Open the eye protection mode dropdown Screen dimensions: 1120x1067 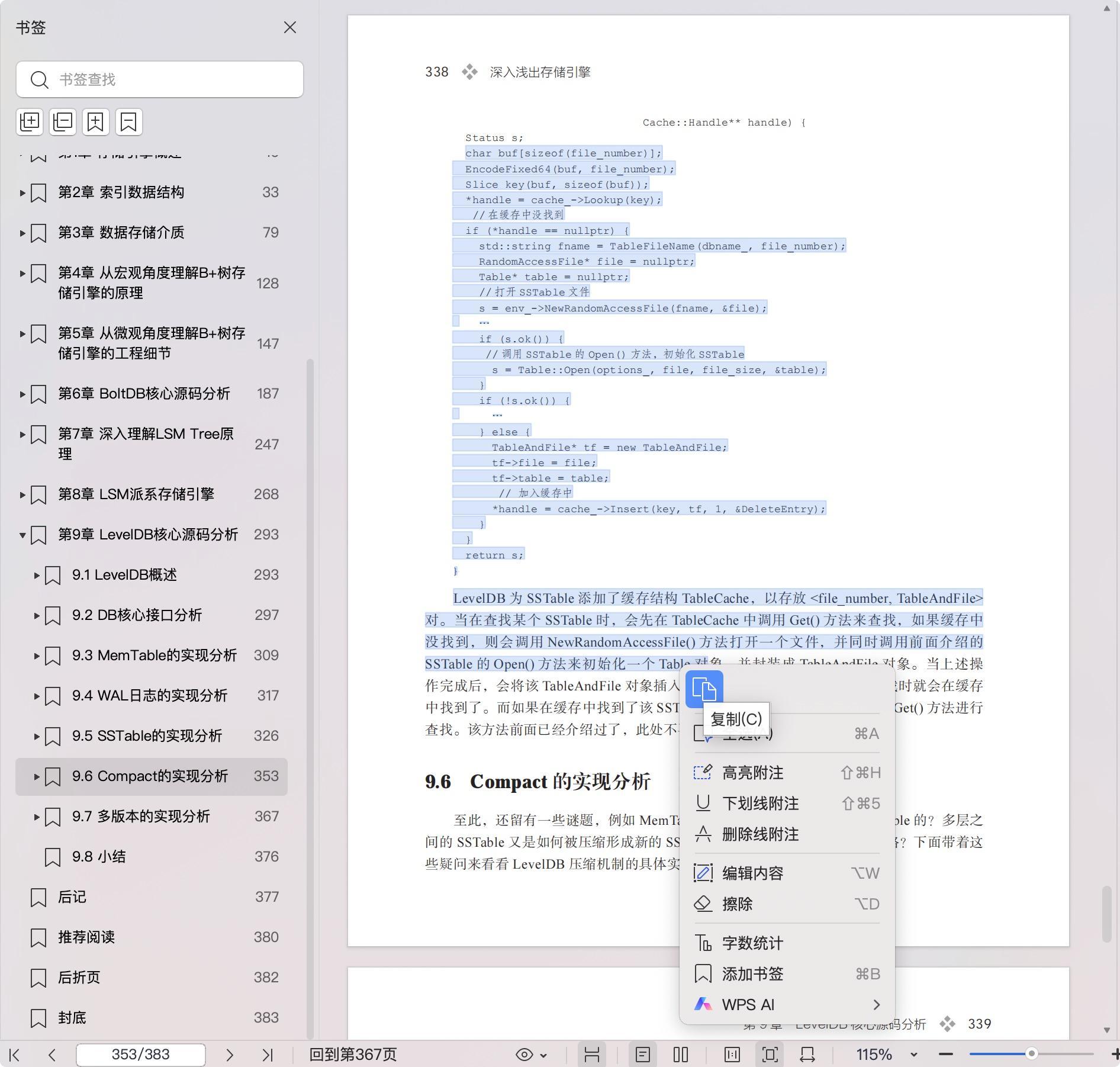point(531,1055)
